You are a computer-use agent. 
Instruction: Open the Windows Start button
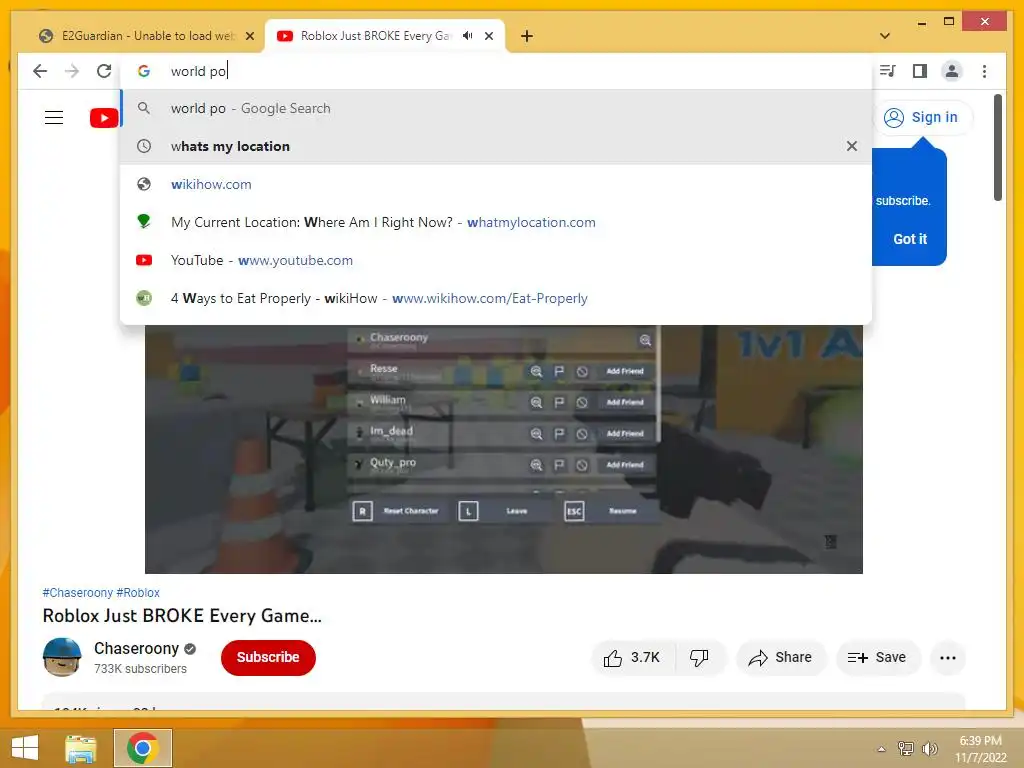point(25,748)
